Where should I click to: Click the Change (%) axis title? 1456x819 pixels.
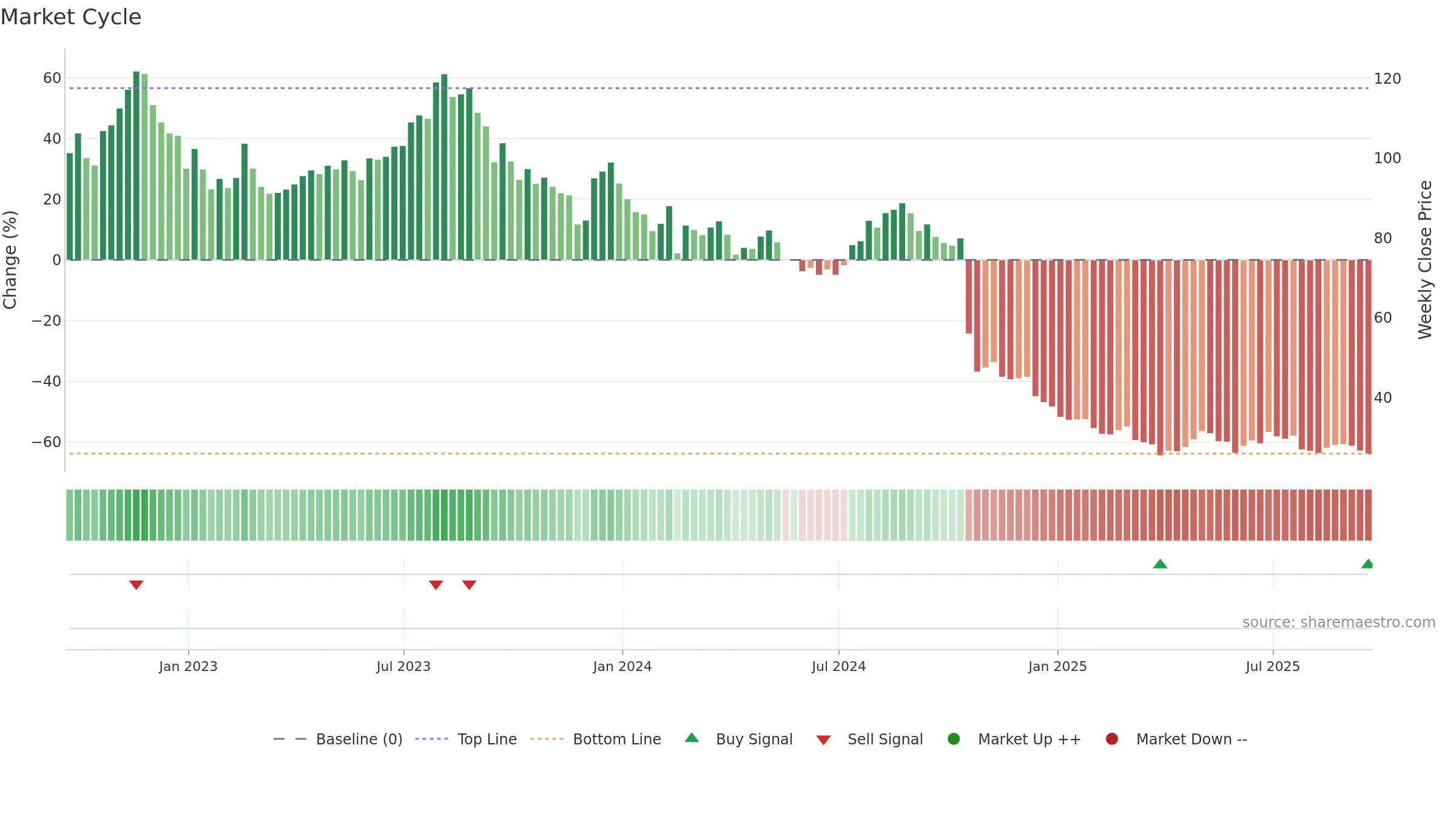pyautogui.click(x=10, y=260)
